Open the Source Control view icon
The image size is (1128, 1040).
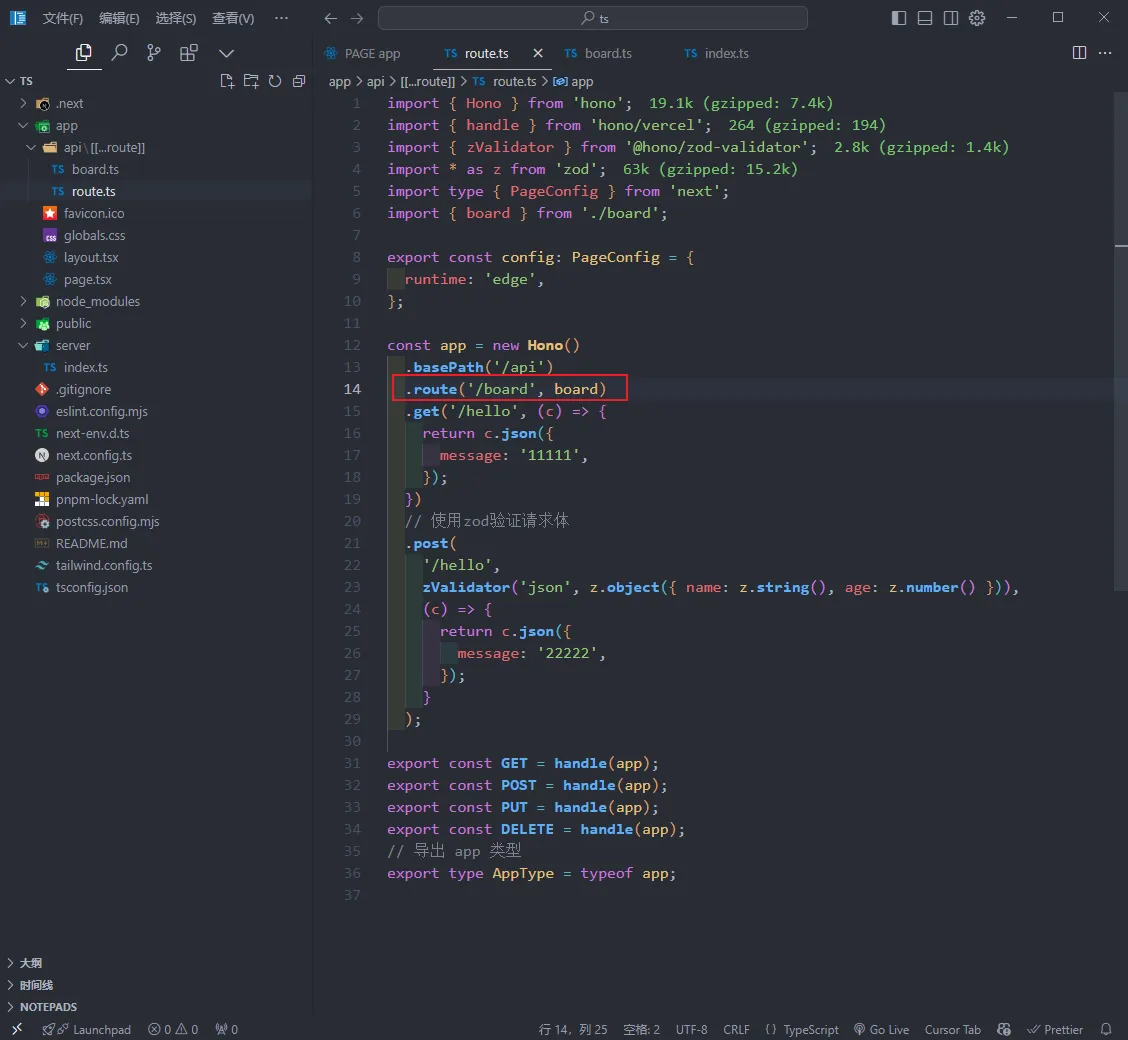(x=154, y=53)
